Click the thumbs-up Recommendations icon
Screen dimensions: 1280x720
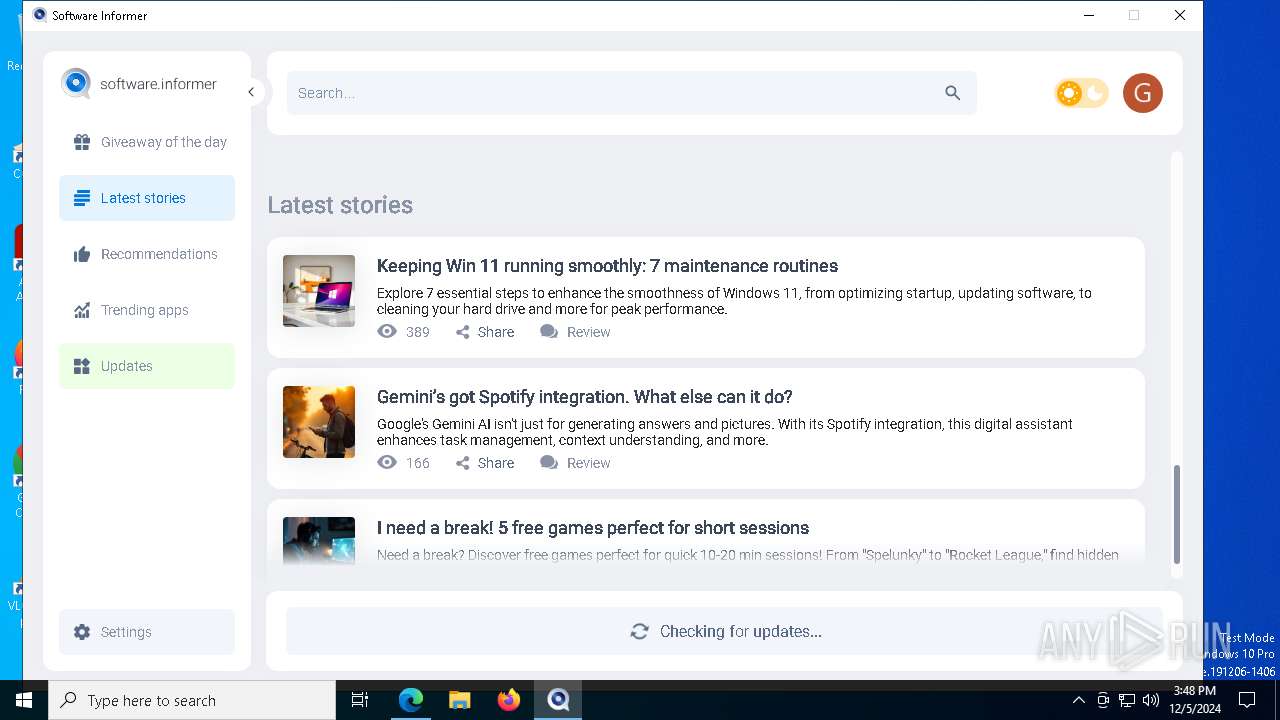82,254
